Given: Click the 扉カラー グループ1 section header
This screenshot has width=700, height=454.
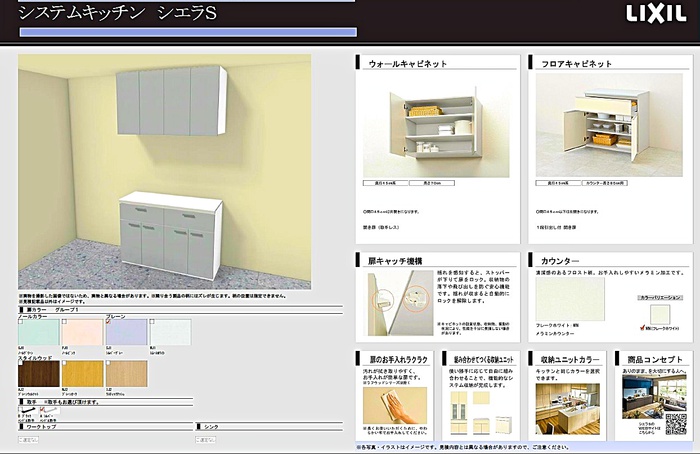Looking at the screenshot, I should pyautogui.click(x=50, y=311).
